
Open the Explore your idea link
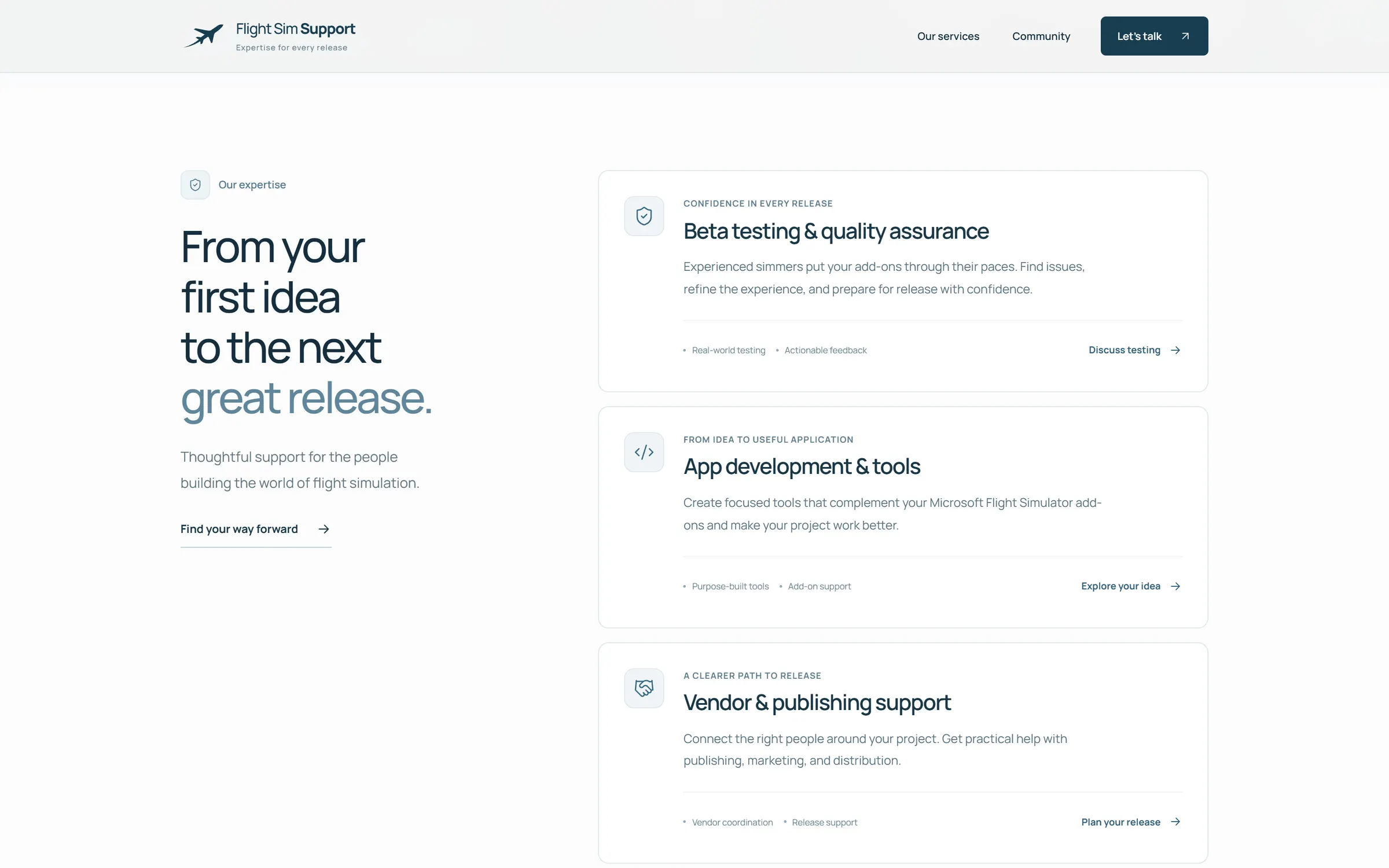[x=1131, y=586]
